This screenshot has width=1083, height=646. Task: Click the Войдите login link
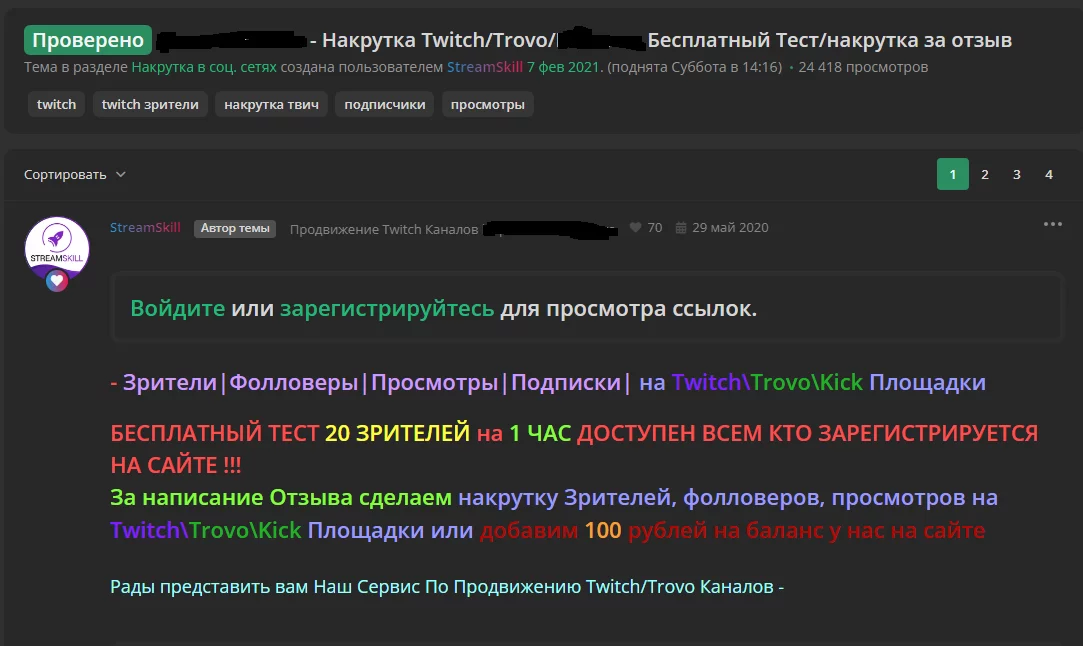tap(178, 308)
